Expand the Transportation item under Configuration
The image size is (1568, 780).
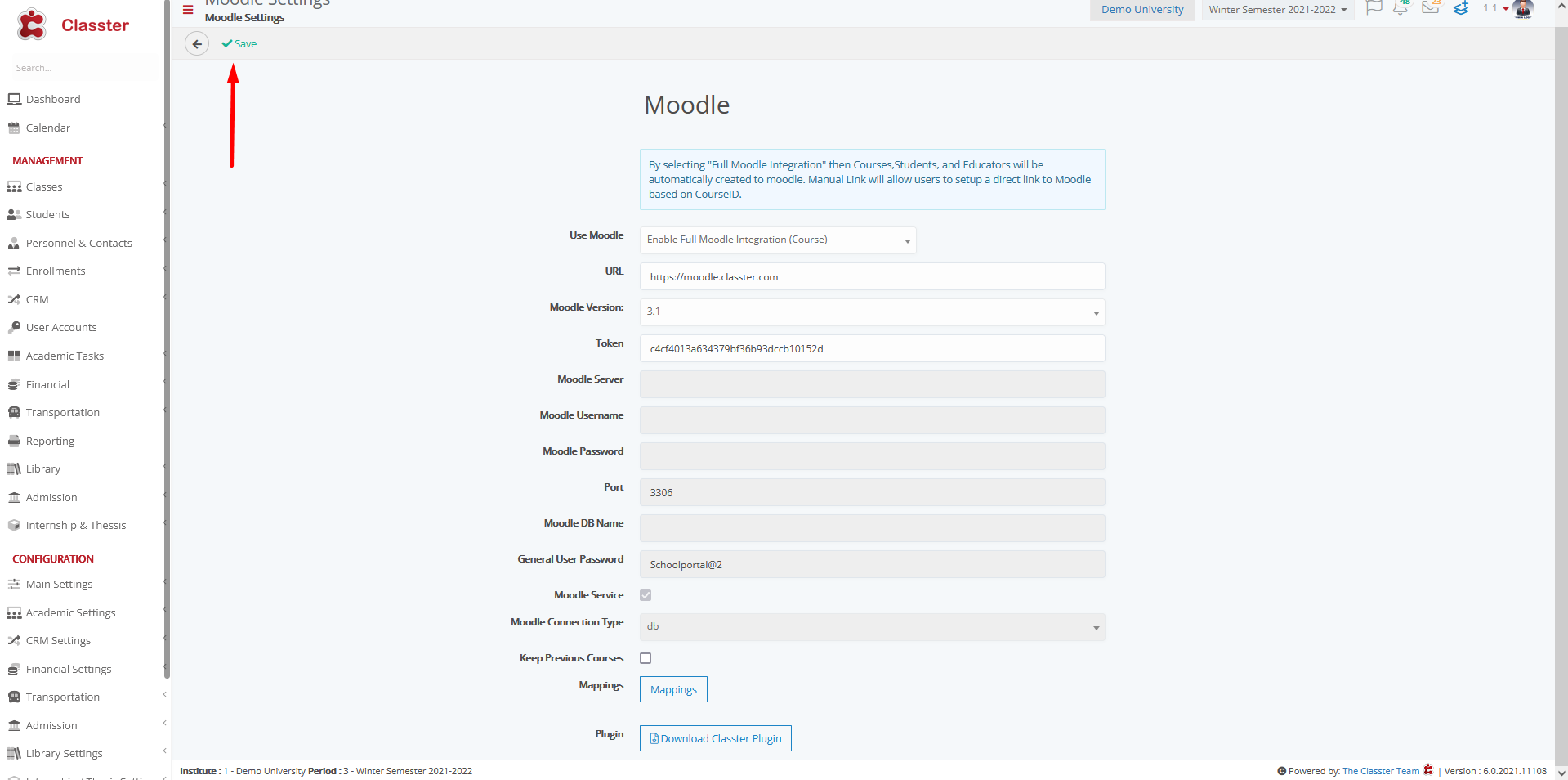click(164, 695)
